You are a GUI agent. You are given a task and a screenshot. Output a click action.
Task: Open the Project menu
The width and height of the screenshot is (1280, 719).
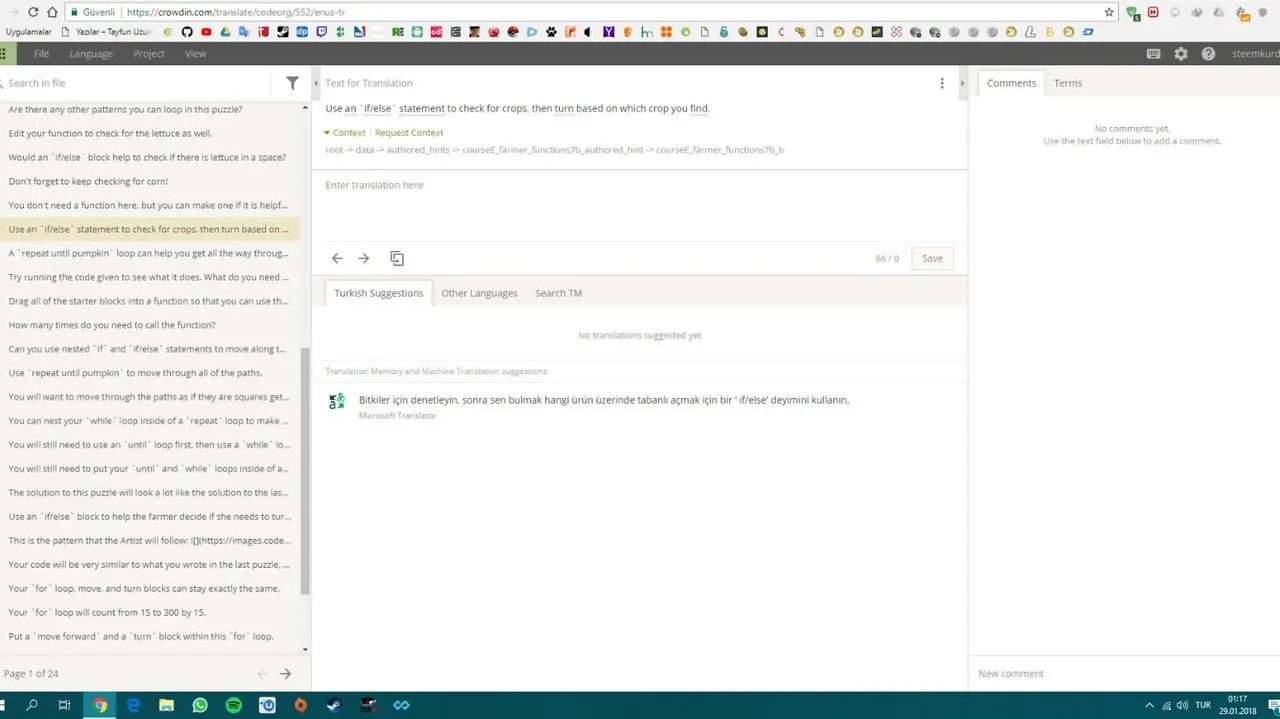tap(149, 54)
